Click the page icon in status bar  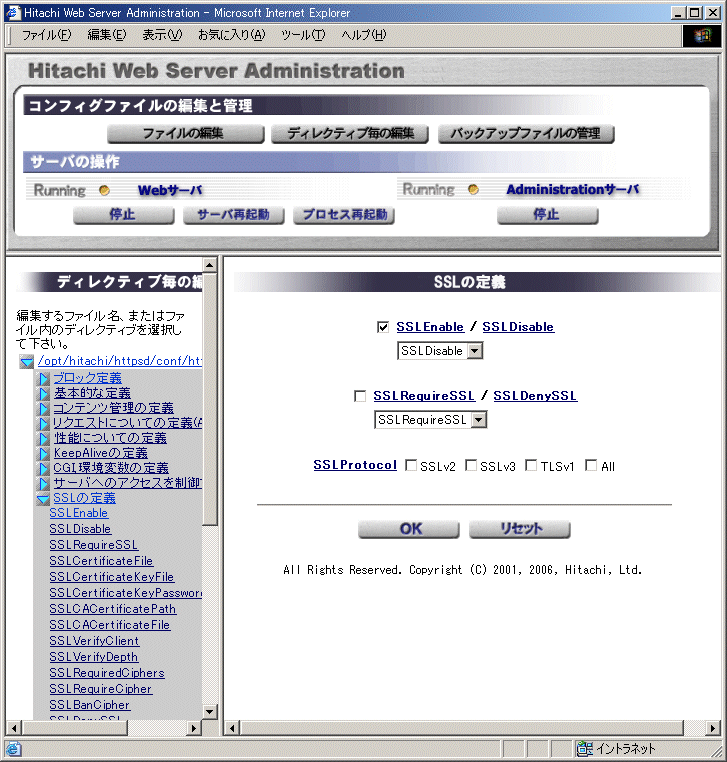pos(13,749)
